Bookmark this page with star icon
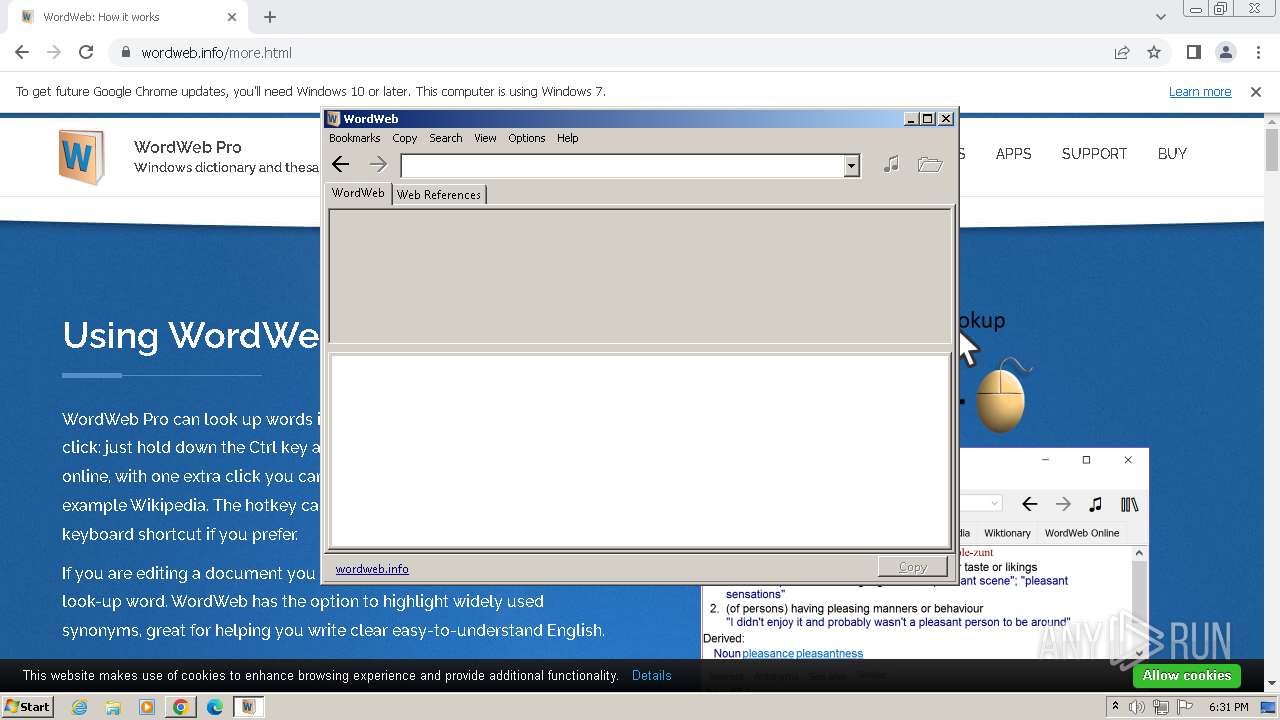Image resolution: width=1280 pixels, height=720 pixels. (x=1154, y=53)
